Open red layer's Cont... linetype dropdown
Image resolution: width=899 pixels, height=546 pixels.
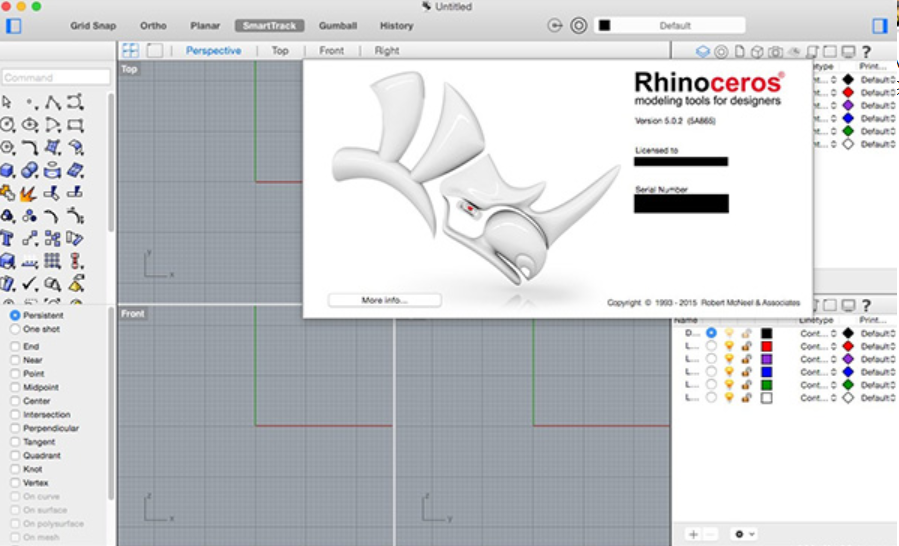click(x=818, y=346)
